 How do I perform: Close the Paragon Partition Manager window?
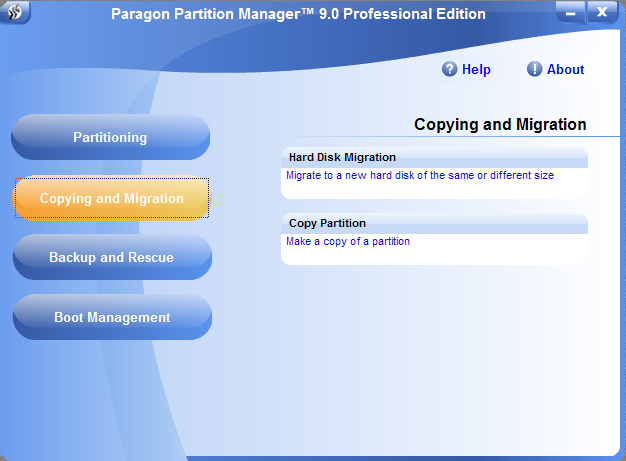click(x=602, y=13)
